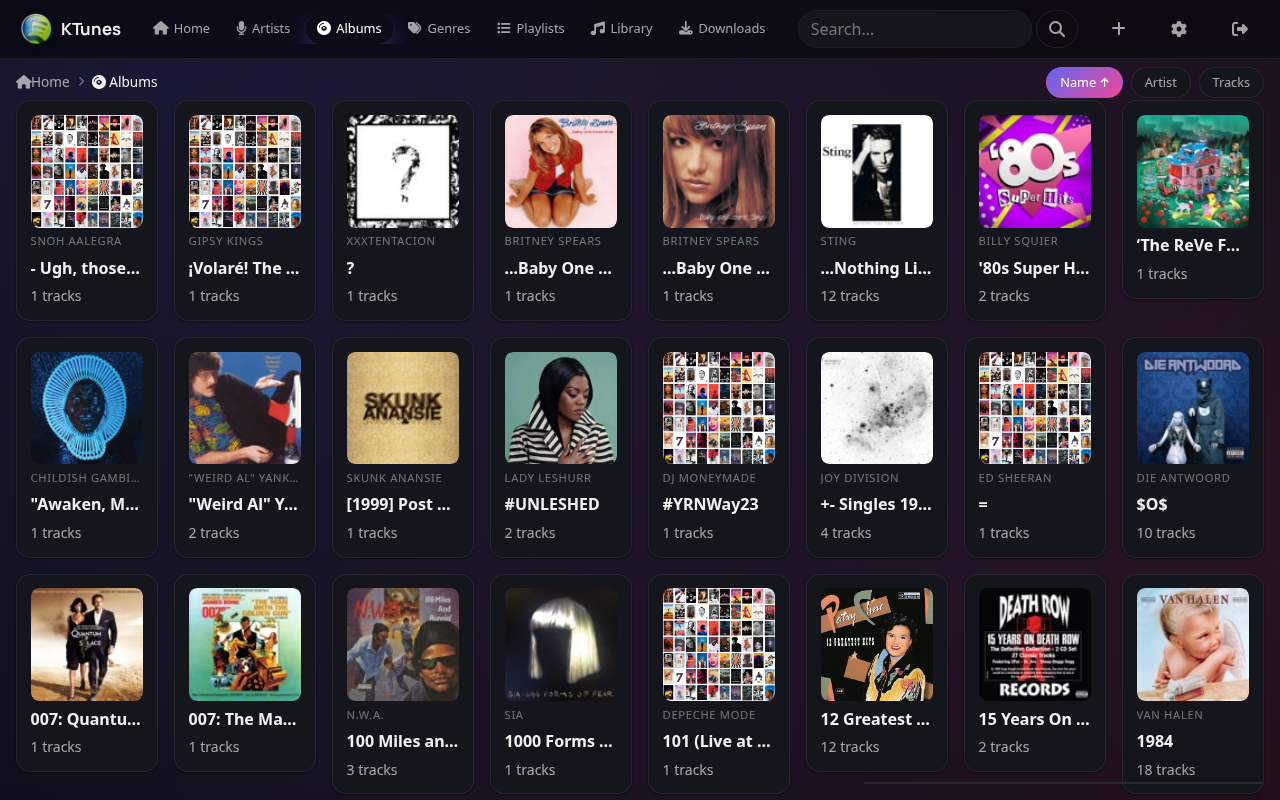Click the SNOH AALEGRA artist label

tap(76, 241)
